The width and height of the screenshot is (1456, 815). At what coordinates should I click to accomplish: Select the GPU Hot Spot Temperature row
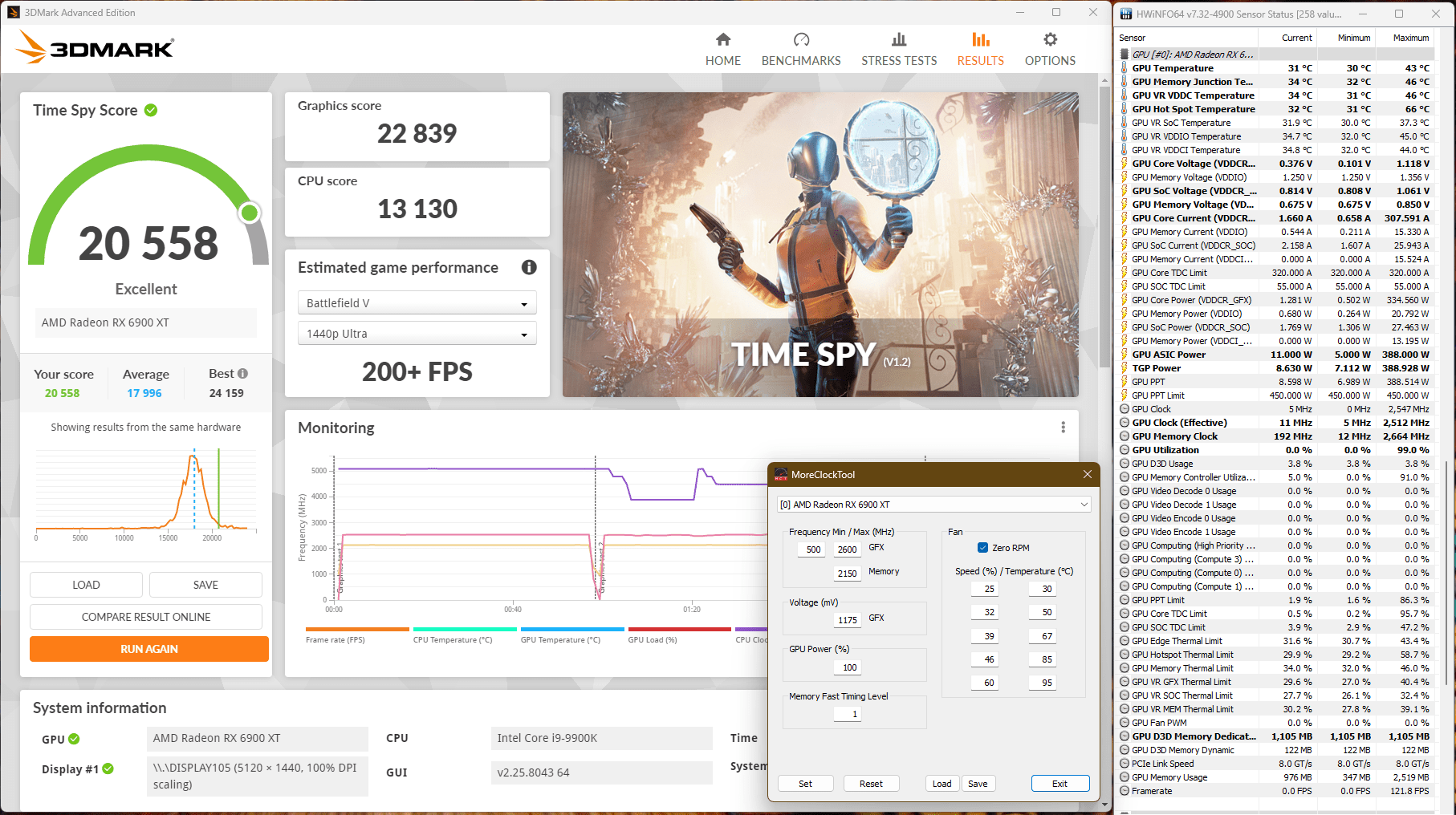(1275, 109)
